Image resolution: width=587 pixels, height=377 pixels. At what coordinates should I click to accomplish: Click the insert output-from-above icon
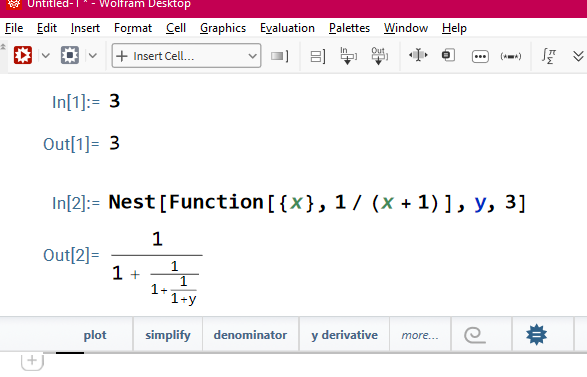click(x=379, y=55)
